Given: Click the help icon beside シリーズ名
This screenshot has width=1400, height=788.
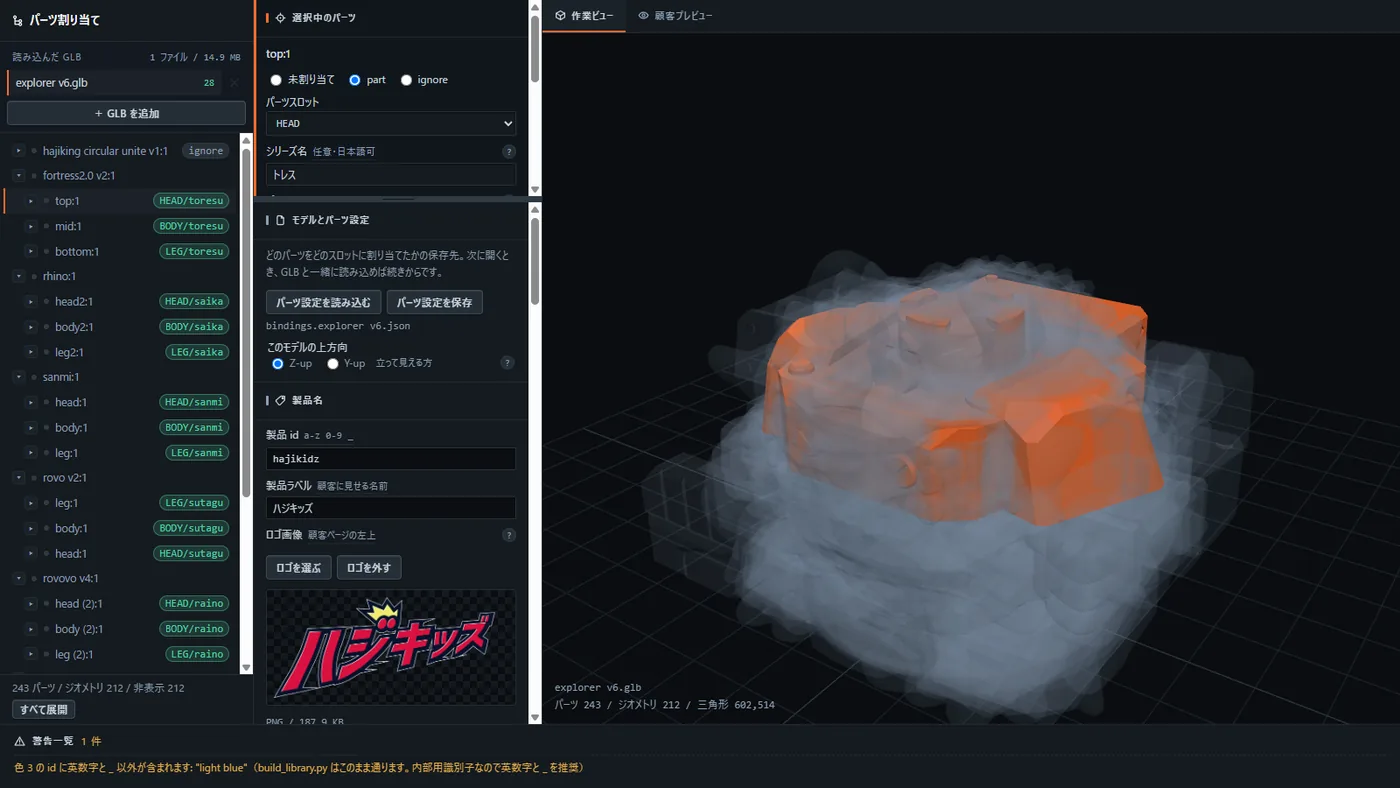Looking at the screenshot, I should 509,152.
